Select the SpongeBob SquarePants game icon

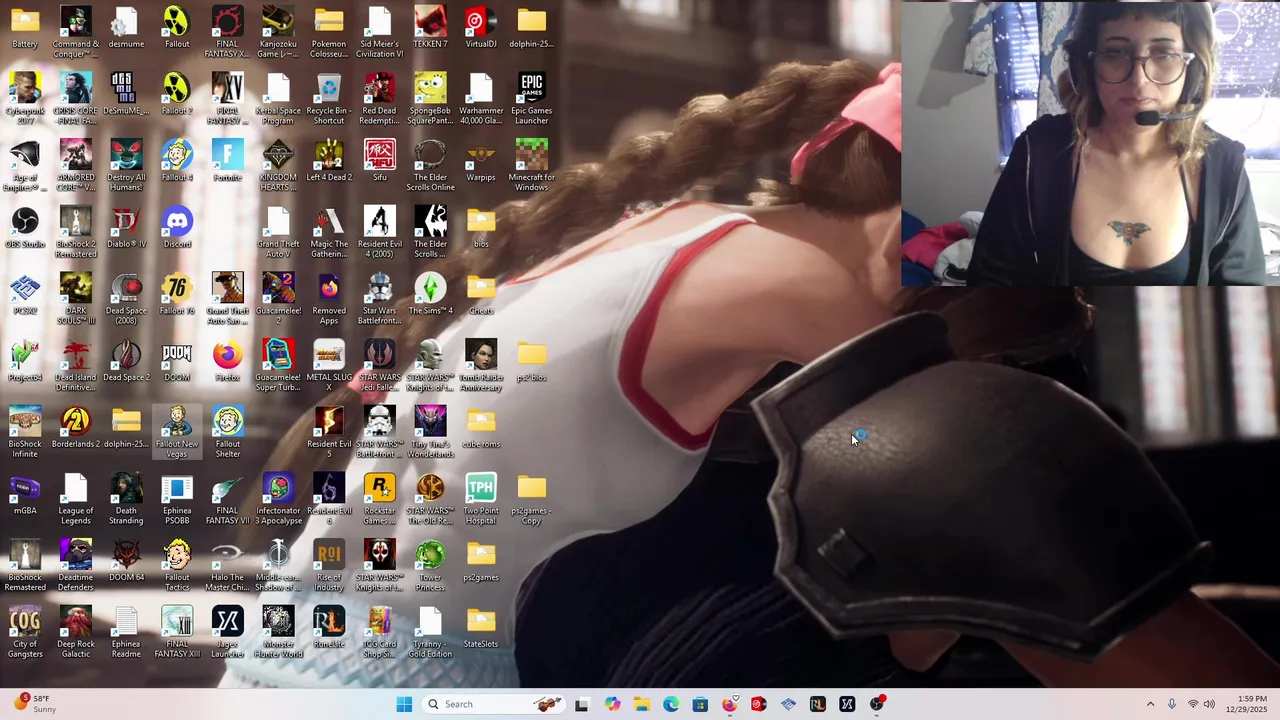[430, 99]
